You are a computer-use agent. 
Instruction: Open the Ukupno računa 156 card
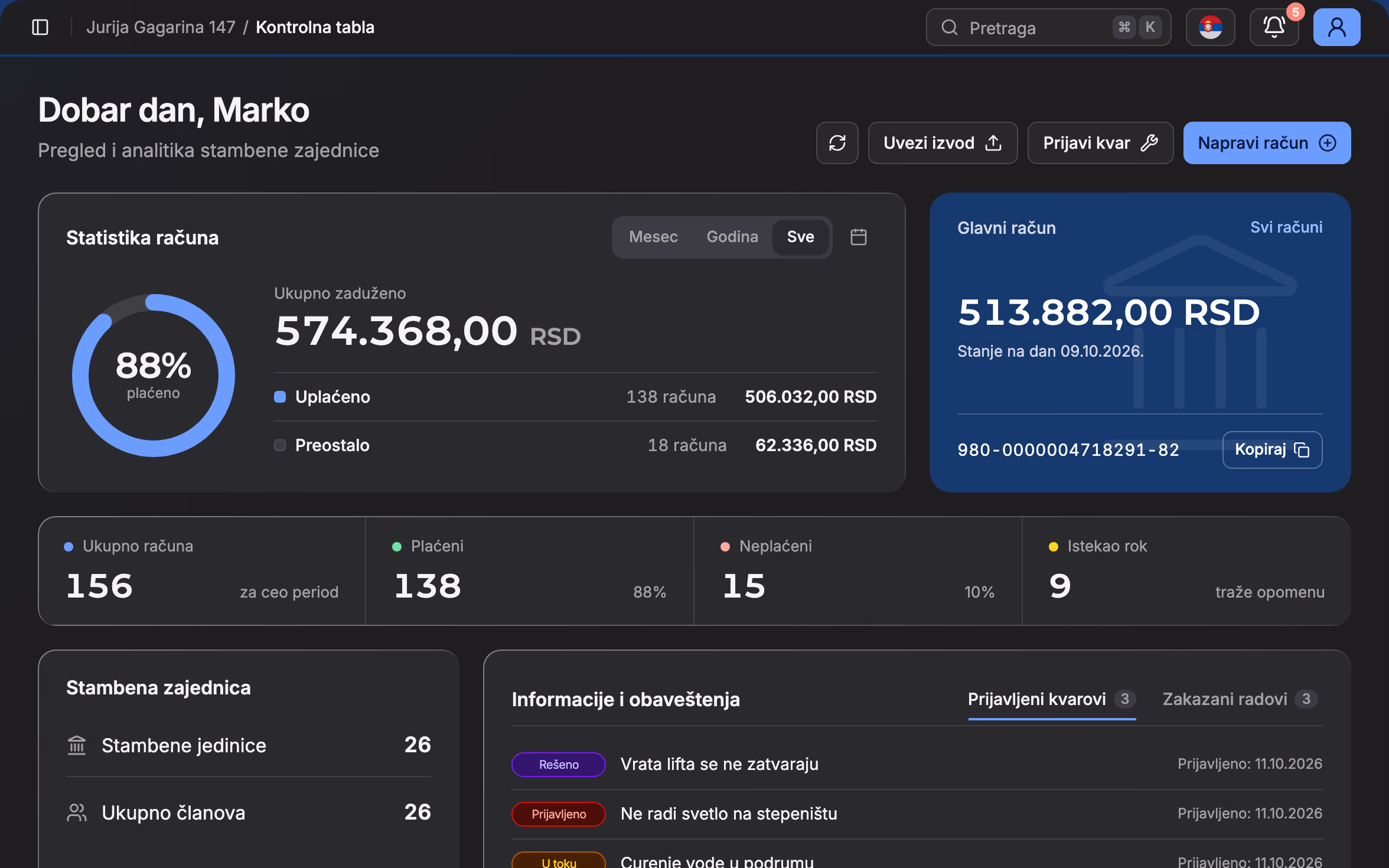[x=202, y=571]
